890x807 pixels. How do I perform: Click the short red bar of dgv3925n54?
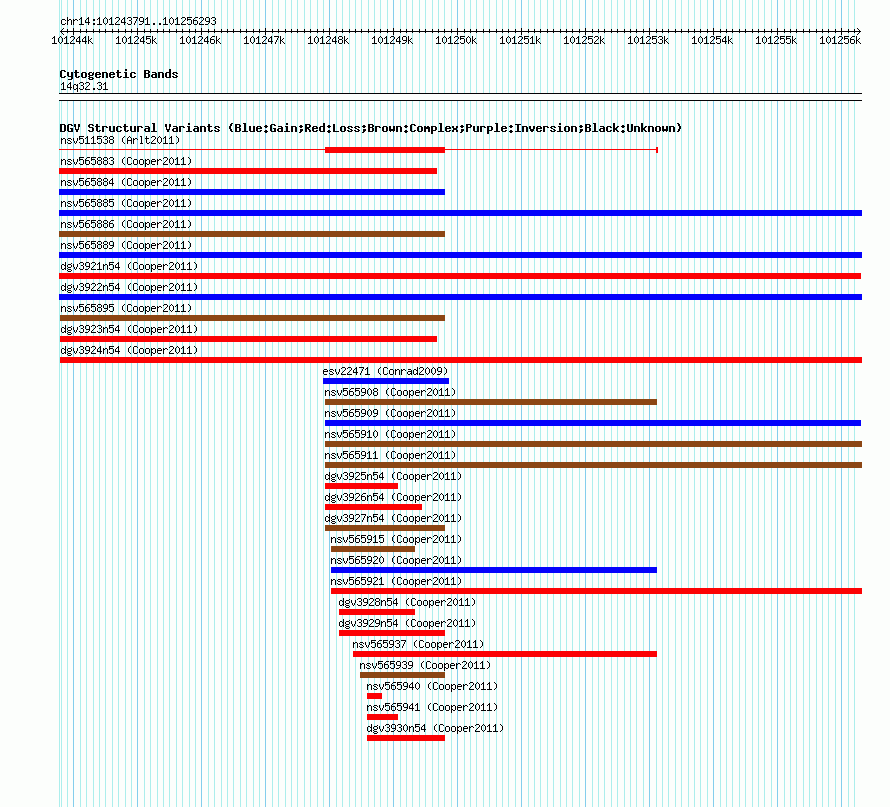pos(362,486)
